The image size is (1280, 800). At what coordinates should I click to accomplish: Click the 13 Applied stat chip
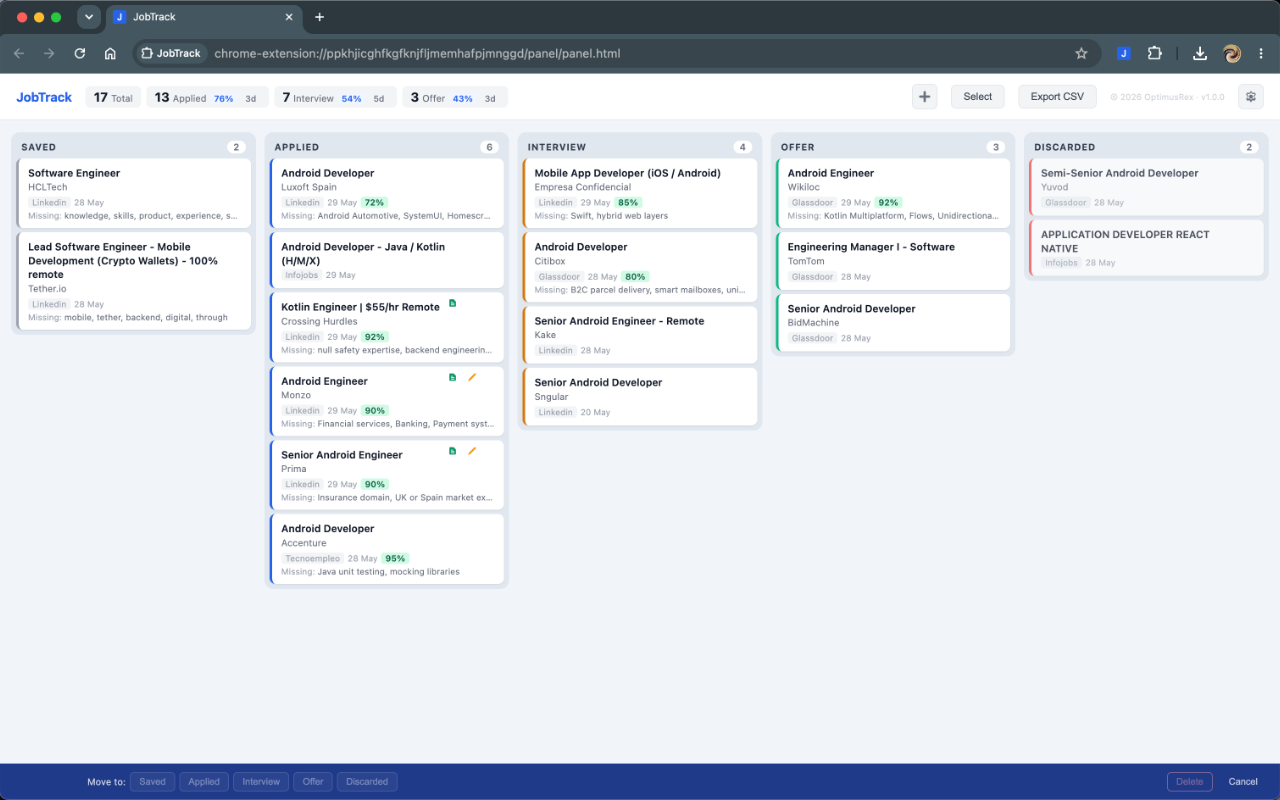[207, 97]
